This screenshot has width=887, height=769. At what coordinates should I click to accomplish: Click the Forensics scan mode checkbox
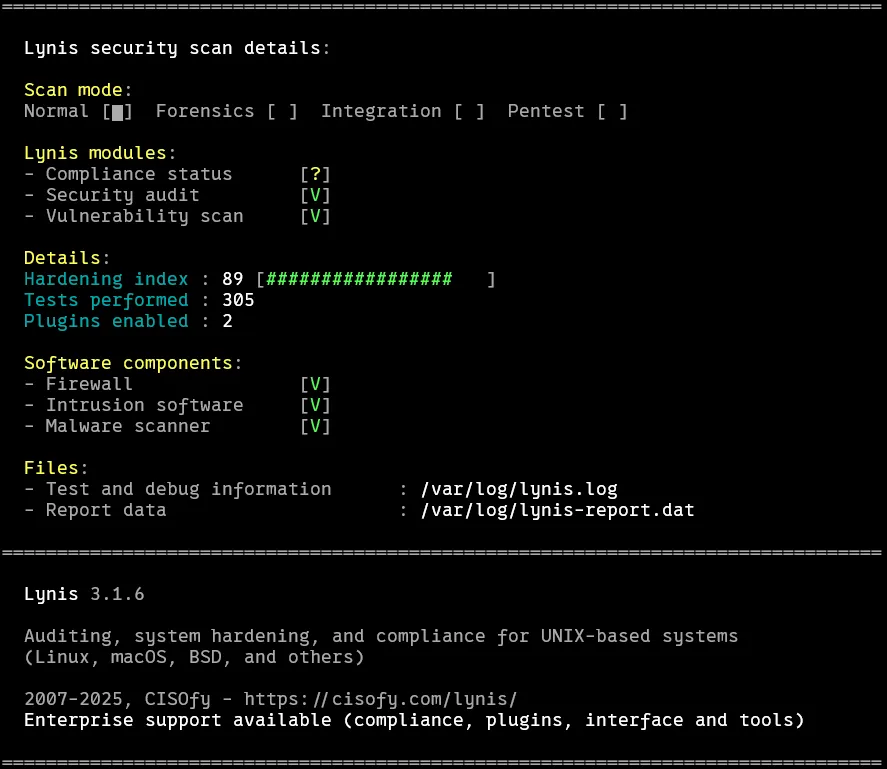point(282,112)
